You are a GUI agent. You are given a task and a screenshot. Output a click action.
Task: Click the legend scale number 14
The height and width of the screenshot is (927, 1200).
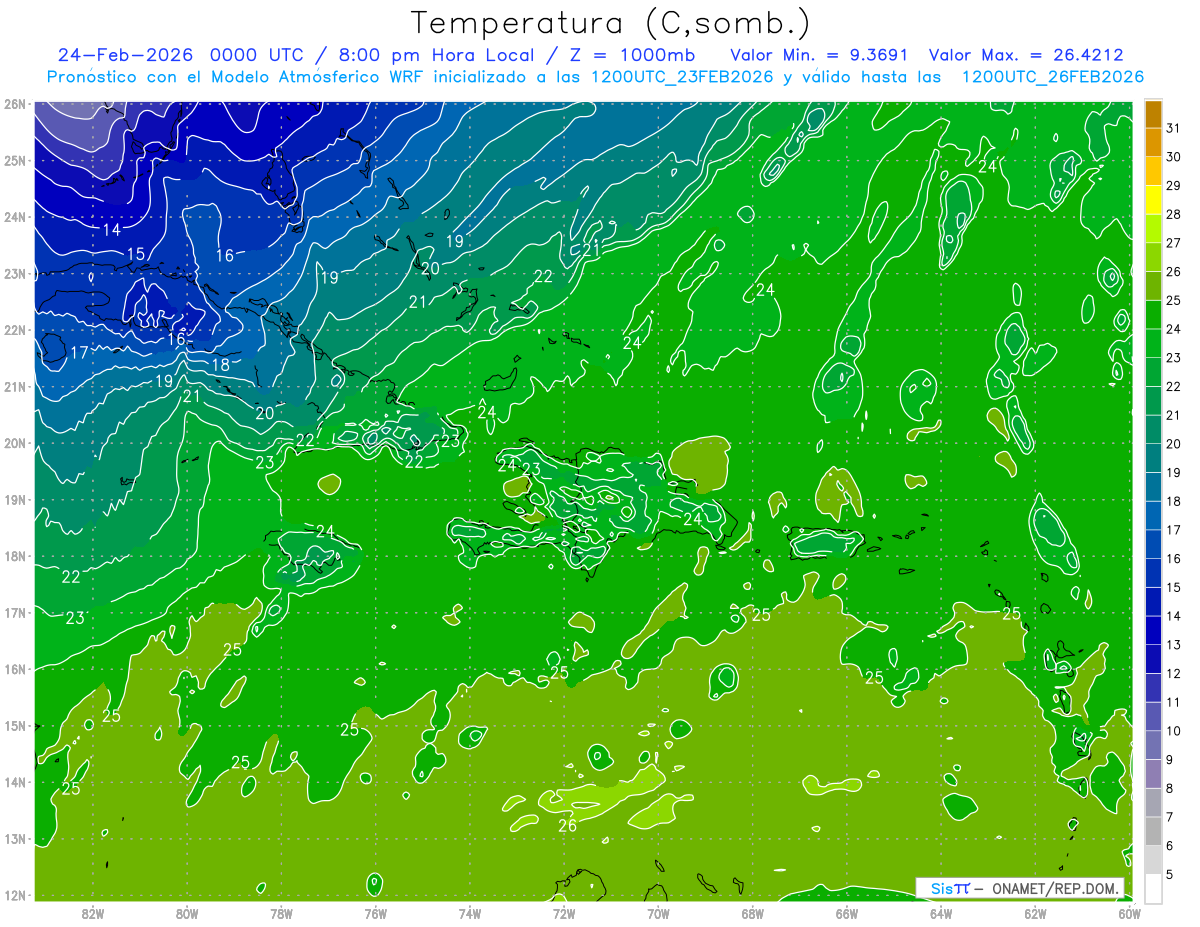[x=1174, y=616]
